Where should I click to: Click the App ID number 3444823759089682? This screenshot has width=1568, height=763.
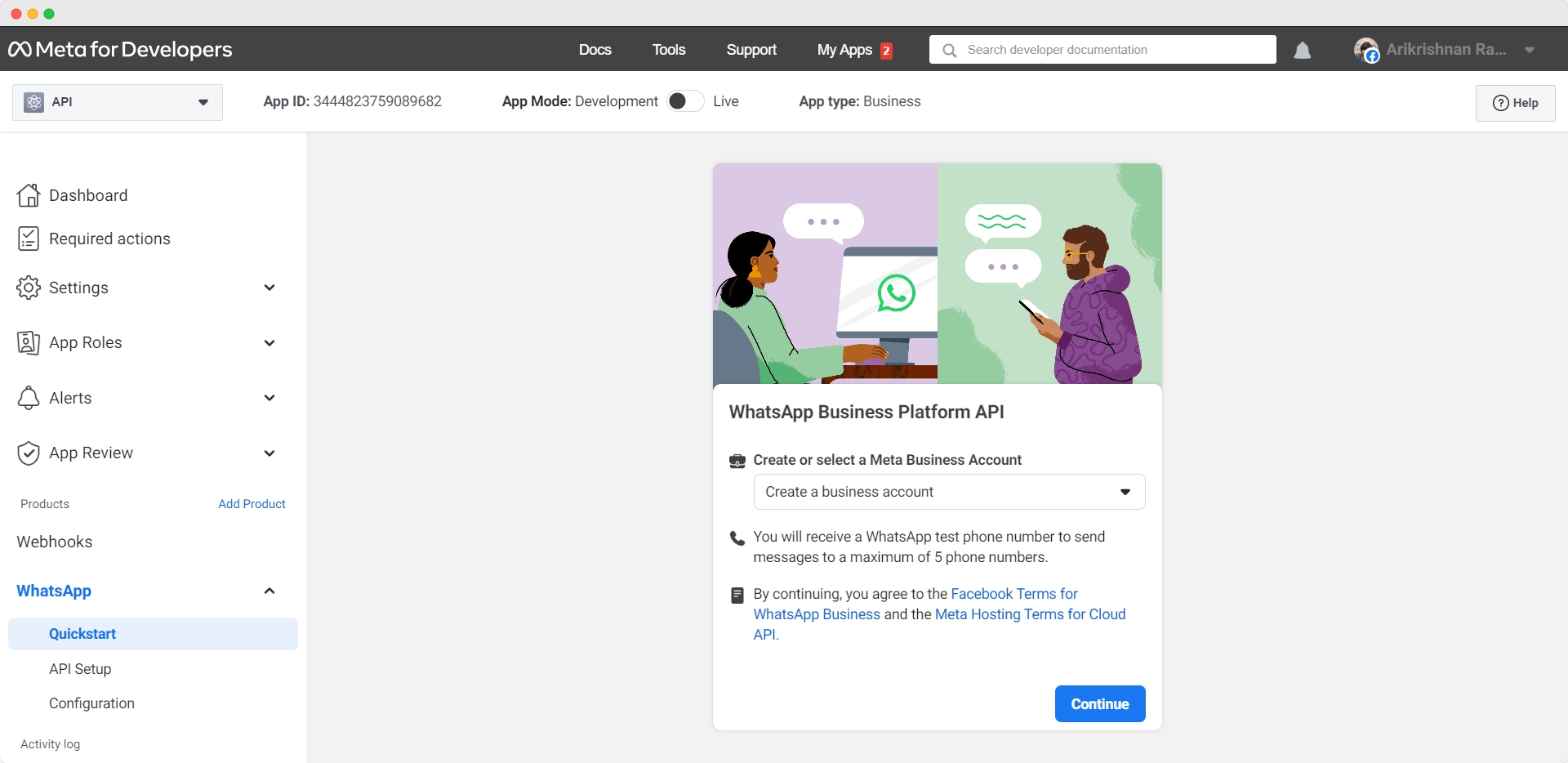pos(377,101)
